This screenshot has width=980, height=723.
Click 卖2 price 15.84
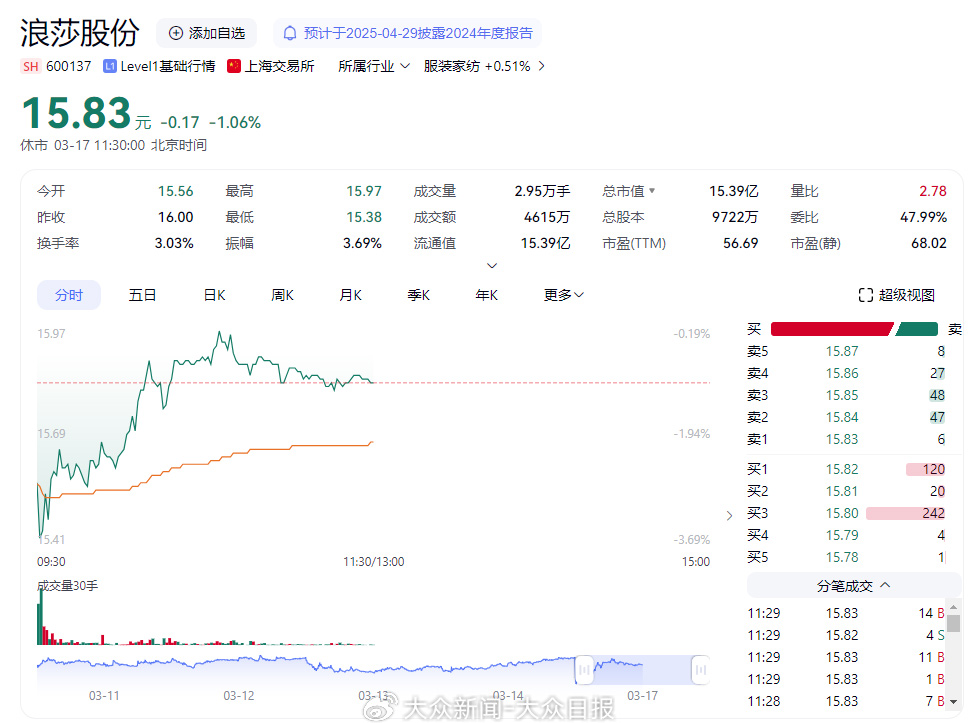[842, 417]
